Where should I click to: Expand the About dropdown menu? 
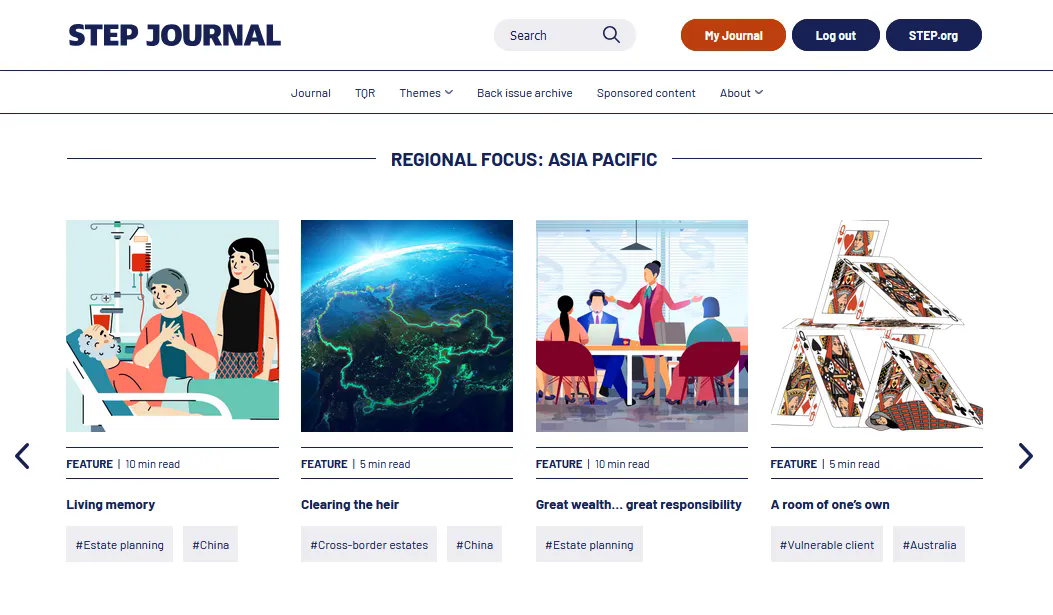[x=741, y=93]
